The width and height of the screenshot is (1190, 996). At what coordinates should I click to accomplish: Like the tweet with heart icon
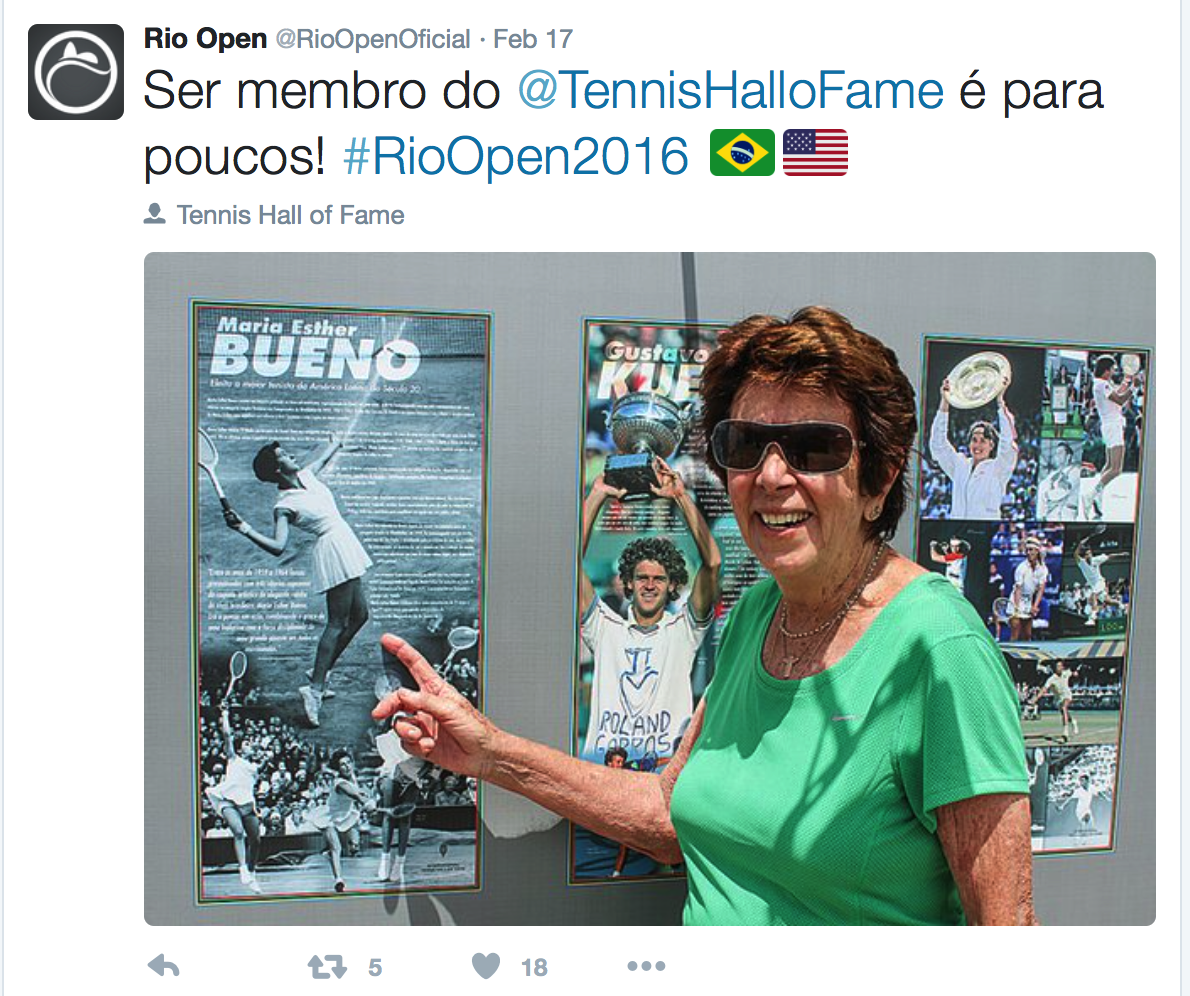point(486,966)
